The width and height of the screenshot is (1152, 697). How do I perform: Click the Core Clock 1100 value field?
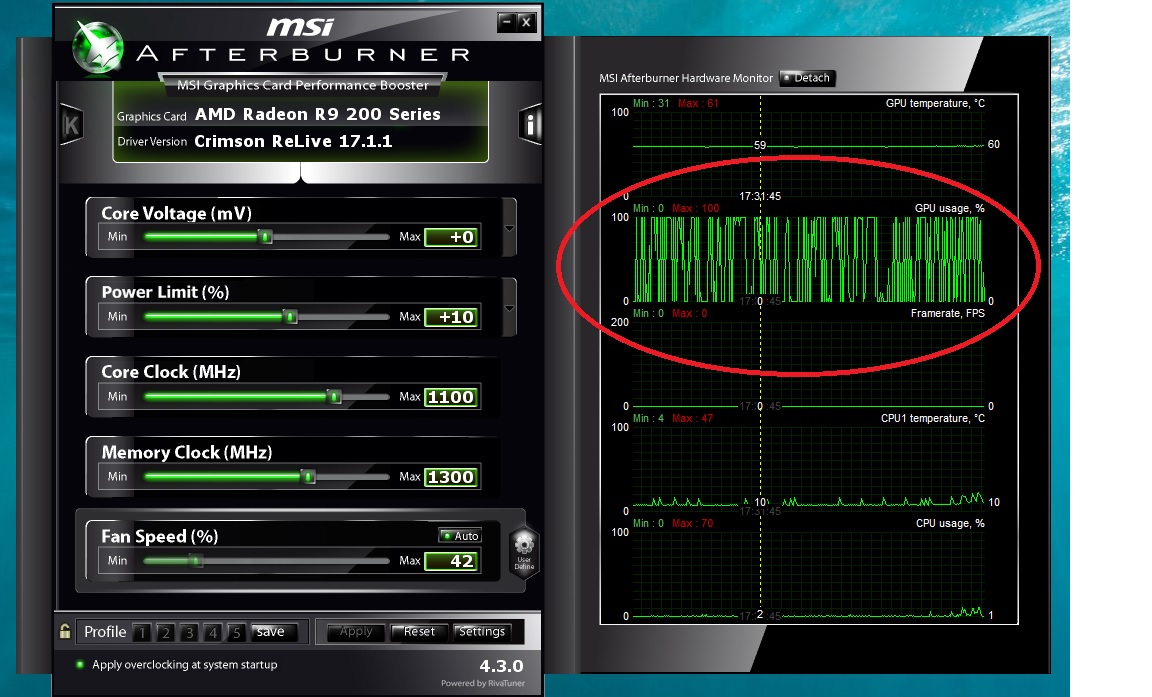coord(452,397)
